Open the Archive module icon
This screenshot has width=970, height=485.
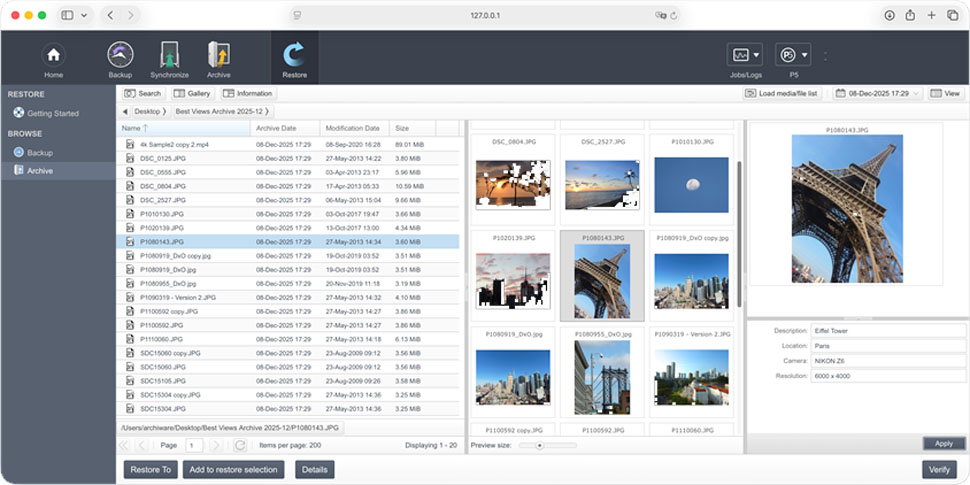[x=218, y=55]
